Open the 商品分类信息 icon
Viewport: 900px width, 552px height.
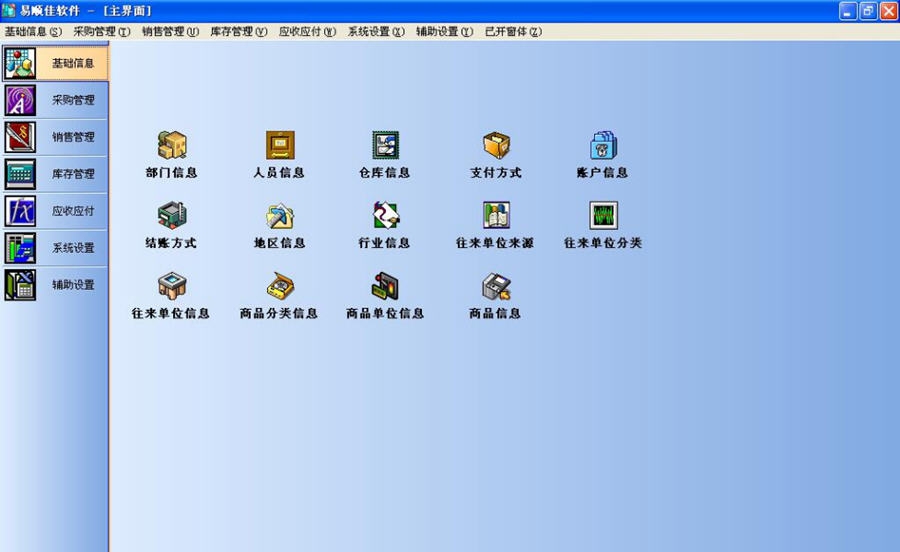pos(280,286)
